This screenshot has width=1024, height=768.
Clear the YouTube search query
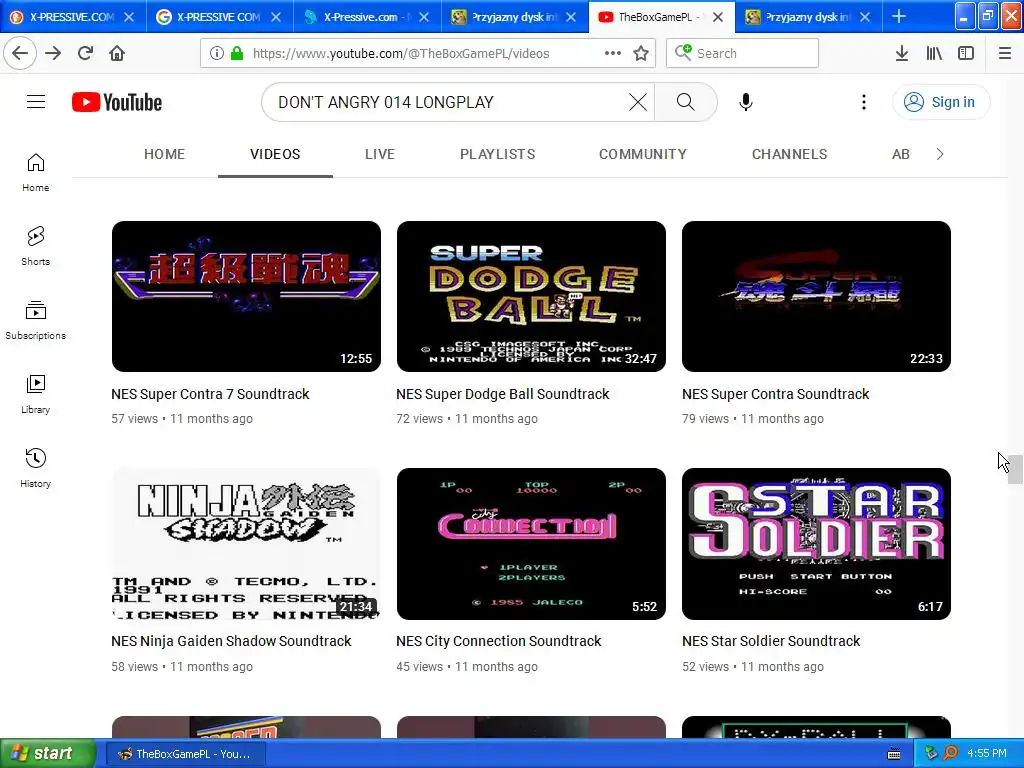pos(638,102)
